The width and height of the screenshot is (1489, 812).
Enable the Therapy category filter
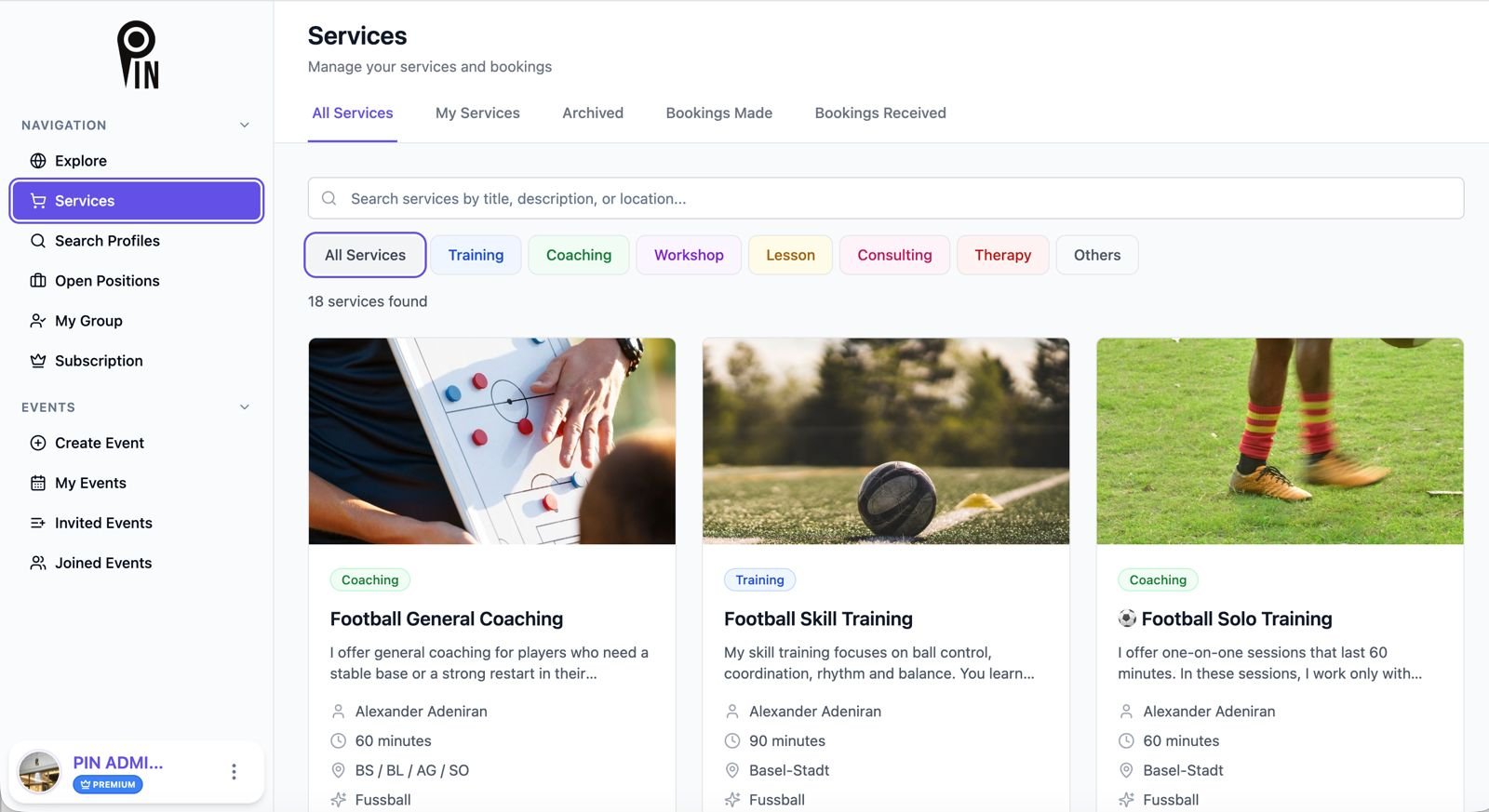click(x=1002, y=255)
